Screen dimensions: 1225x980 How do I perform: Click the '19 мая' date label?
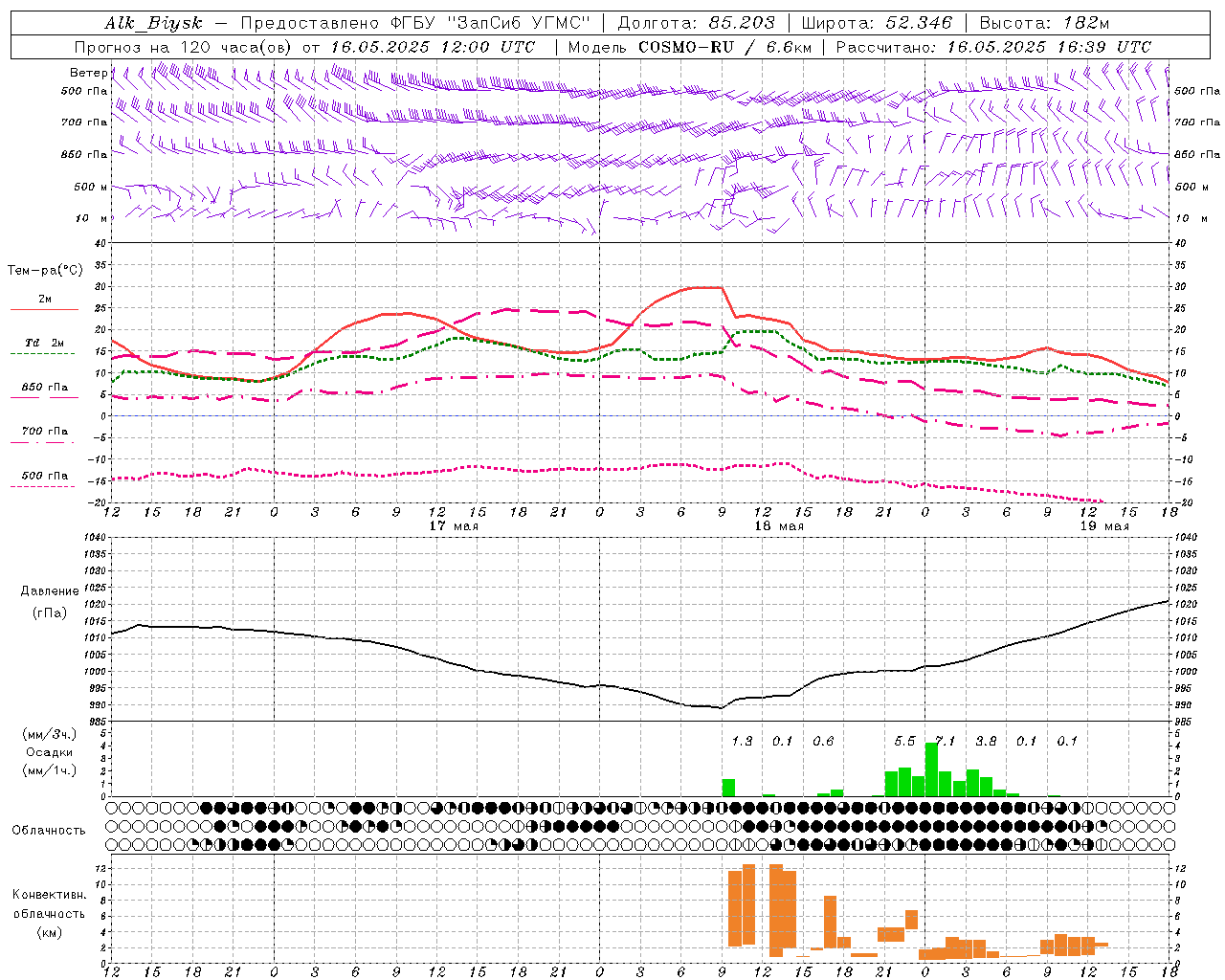[1104, 526]
